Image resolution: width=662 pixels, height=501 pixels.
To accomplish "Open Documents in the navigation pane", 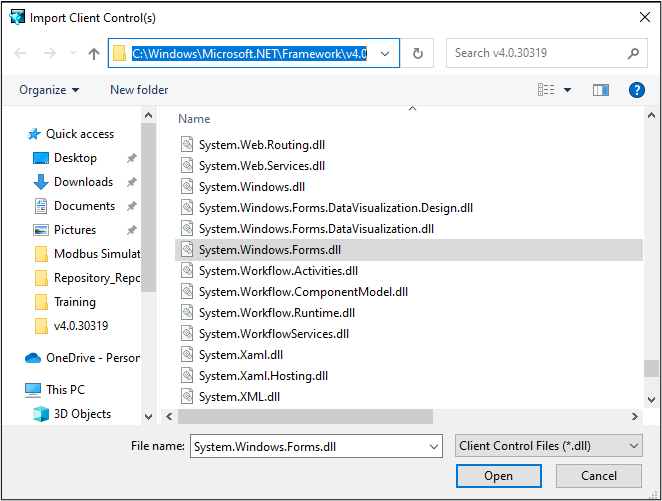I will [x=74, y=206].
